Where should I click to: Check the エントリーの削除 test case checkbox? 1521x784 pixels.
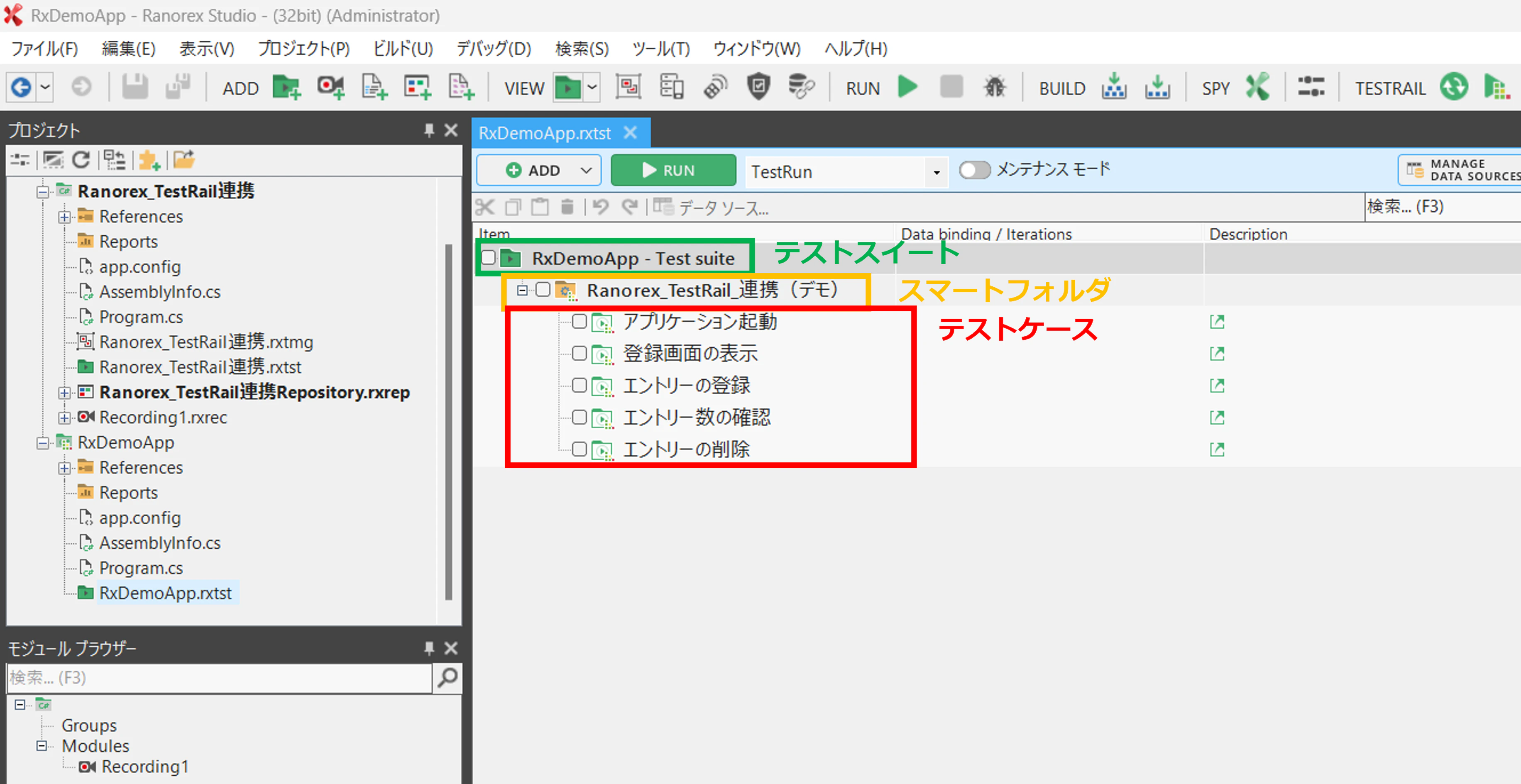pyautogui.click(x=579, y=450)
